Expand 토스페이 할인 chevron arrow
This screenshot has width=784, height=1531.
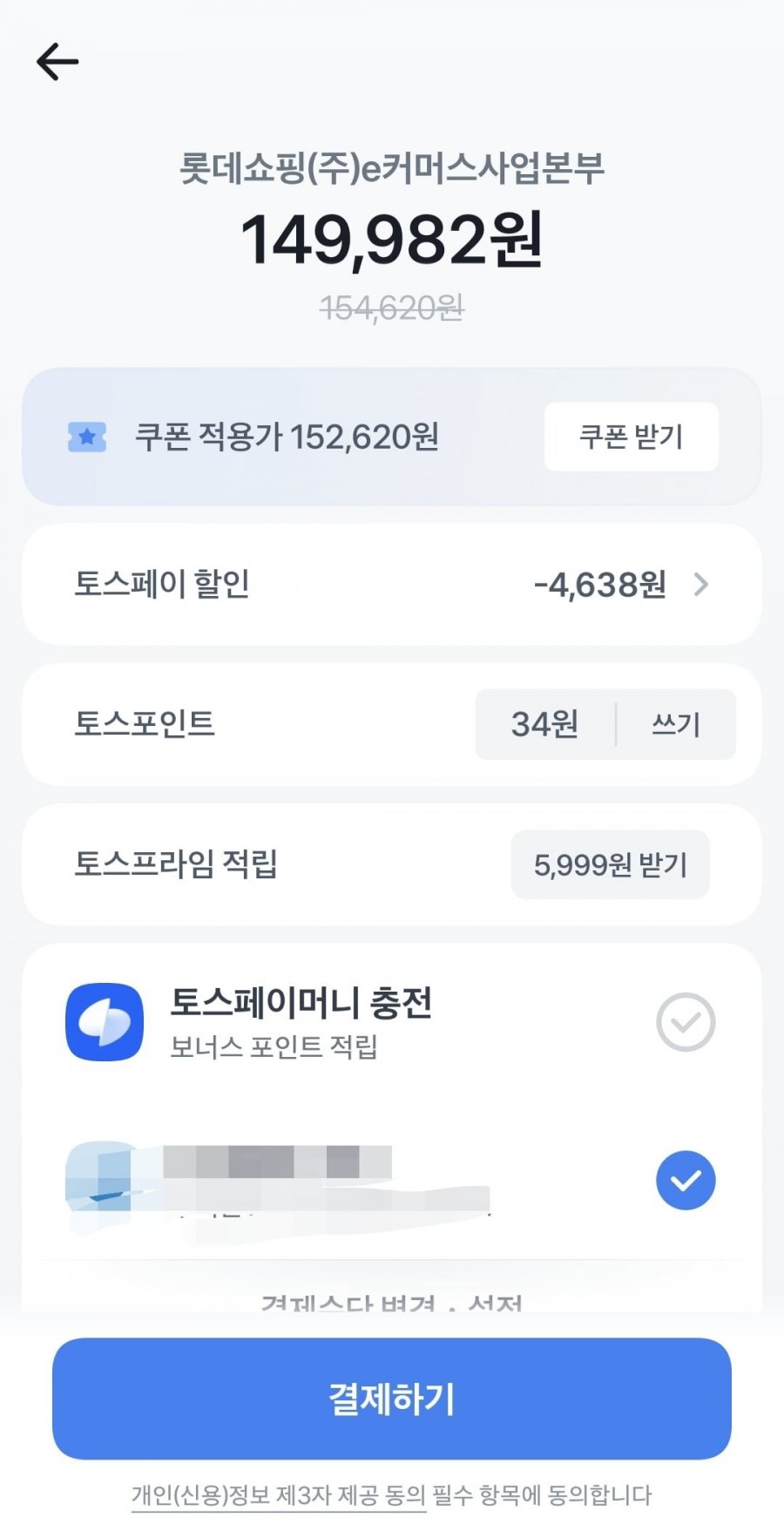[701, 584]
